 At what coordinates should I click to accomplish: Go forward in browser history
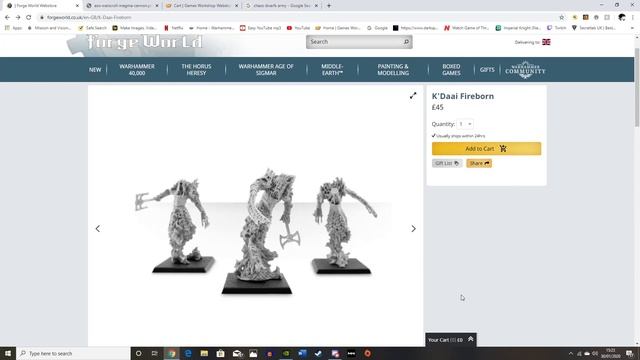[x=18, y=17]
